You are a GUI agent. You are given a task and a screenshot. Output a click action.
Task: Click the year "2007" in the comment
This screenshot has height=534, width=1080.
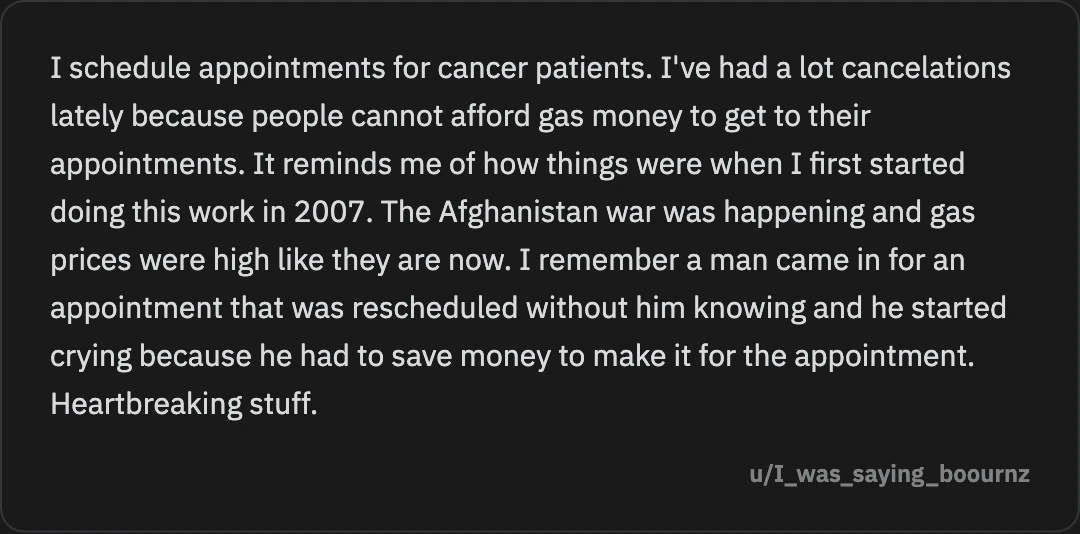point(329,212)
